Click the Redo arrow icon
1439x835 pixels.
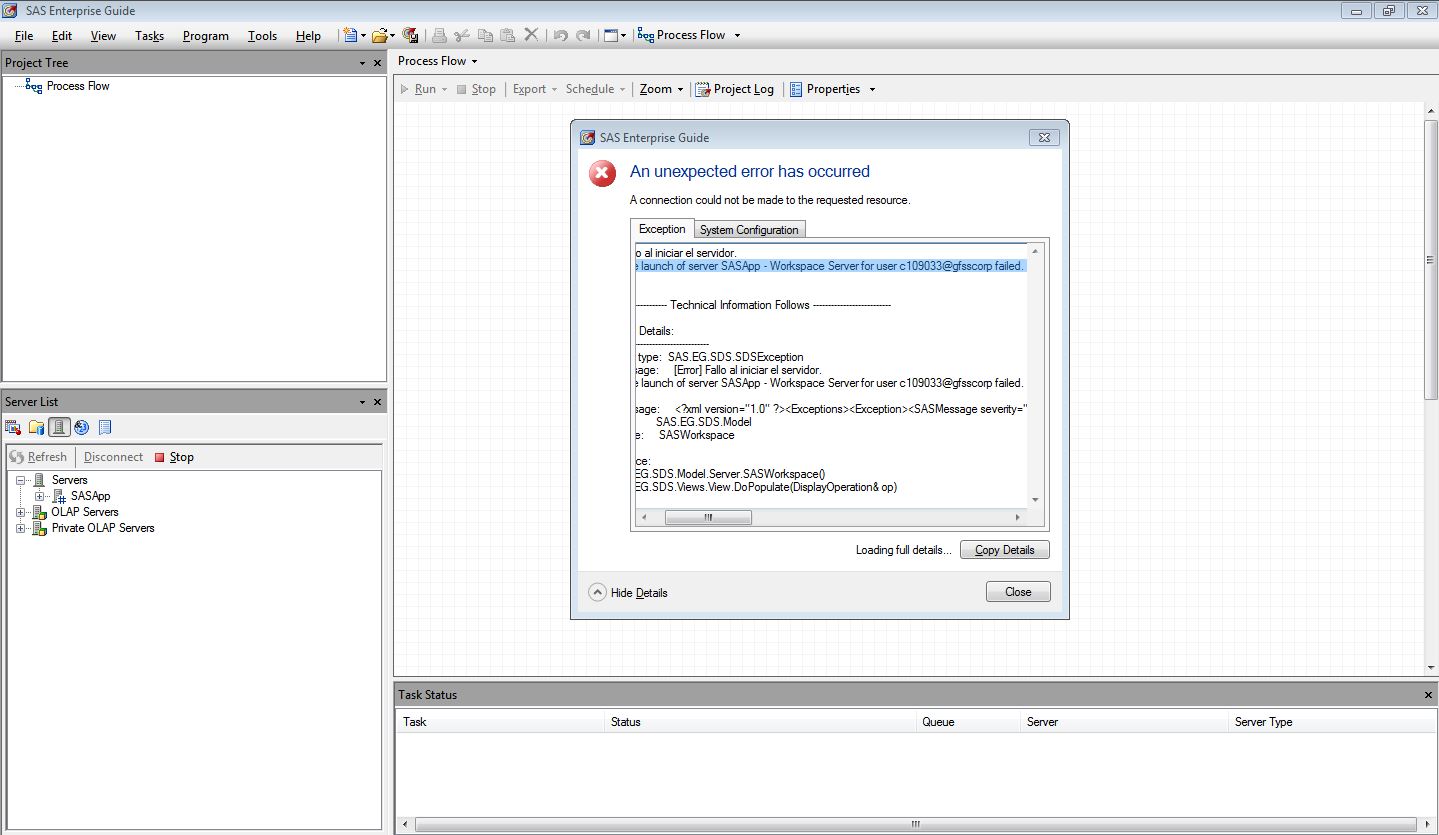click(583, 35)
